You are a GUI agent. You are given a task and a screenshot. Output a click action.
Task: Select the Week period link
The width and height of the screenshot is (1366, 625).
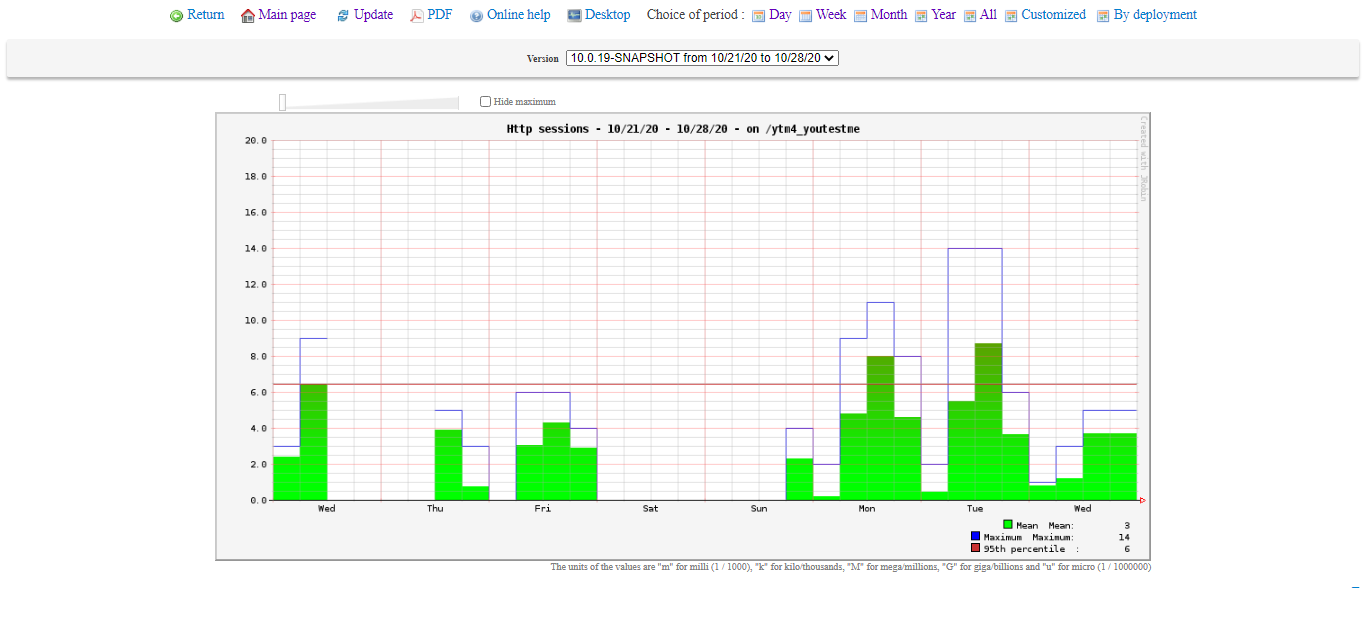pos(830,15)
